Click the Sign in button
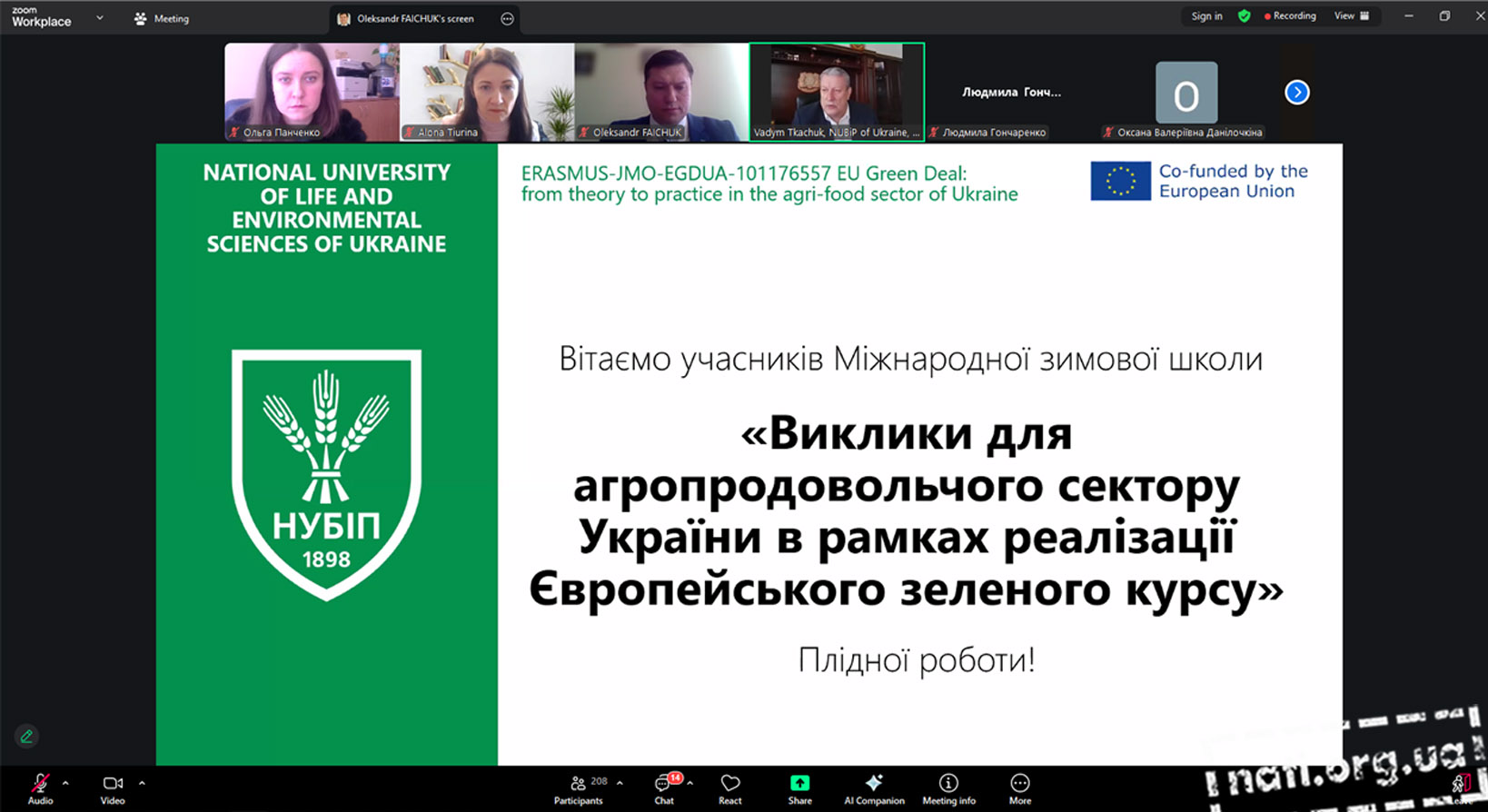The image size is (1488, 812). tap(1206, 16)
